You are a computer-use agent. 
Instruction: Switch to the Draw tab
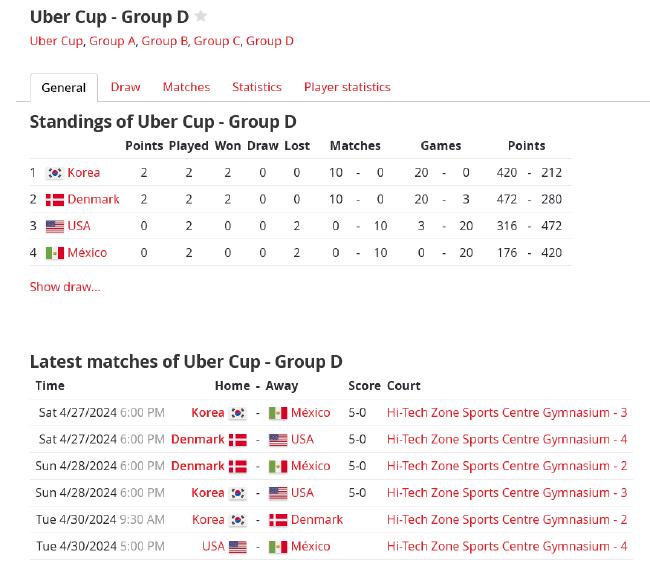click(125, 87)
